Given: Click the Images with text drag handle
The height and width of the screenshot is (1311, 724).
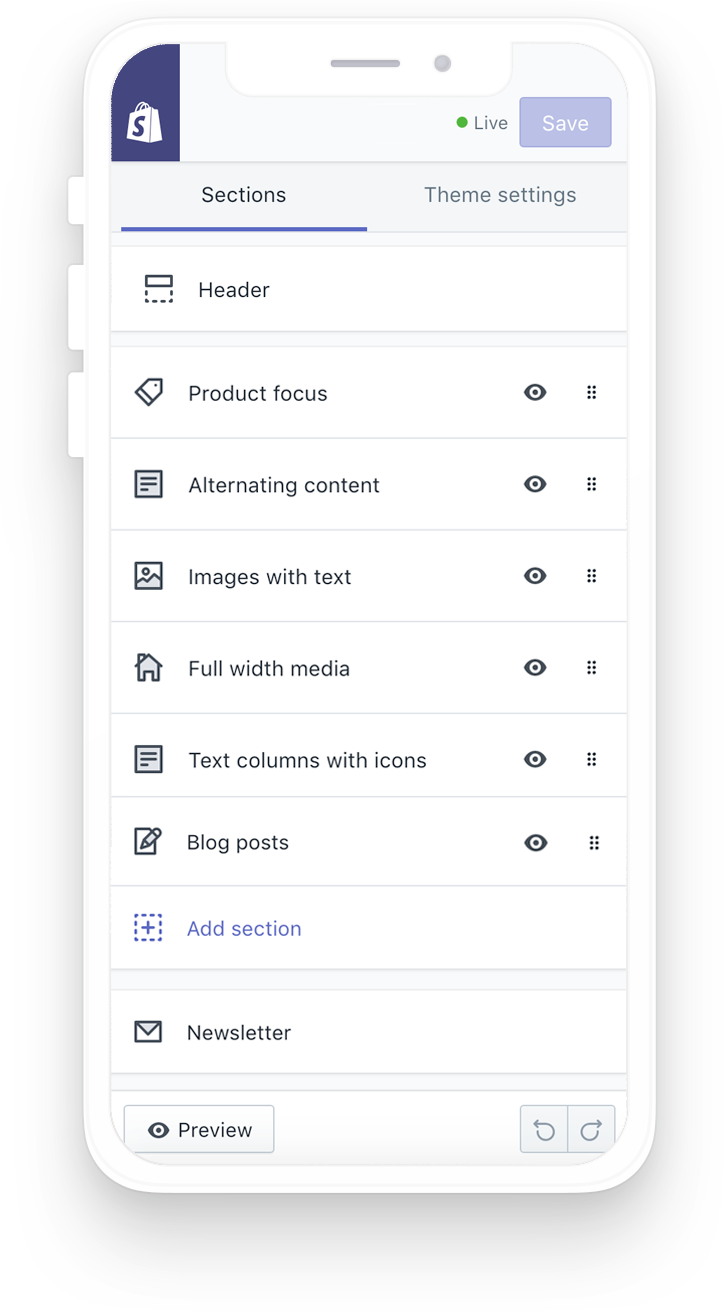Looking at the screenshot, I should tap(591, 576).
